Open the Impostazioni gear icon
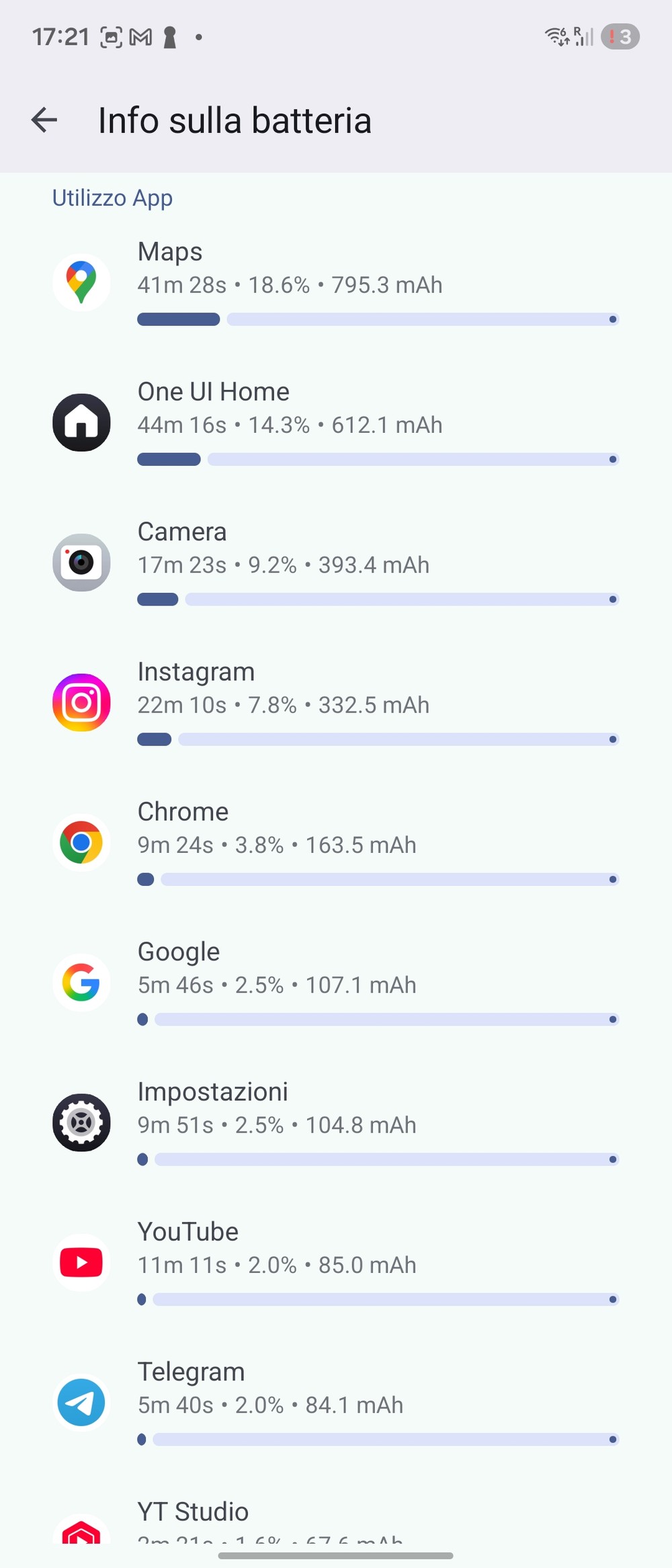The image size is (672, 1568). pos(81,1122)
